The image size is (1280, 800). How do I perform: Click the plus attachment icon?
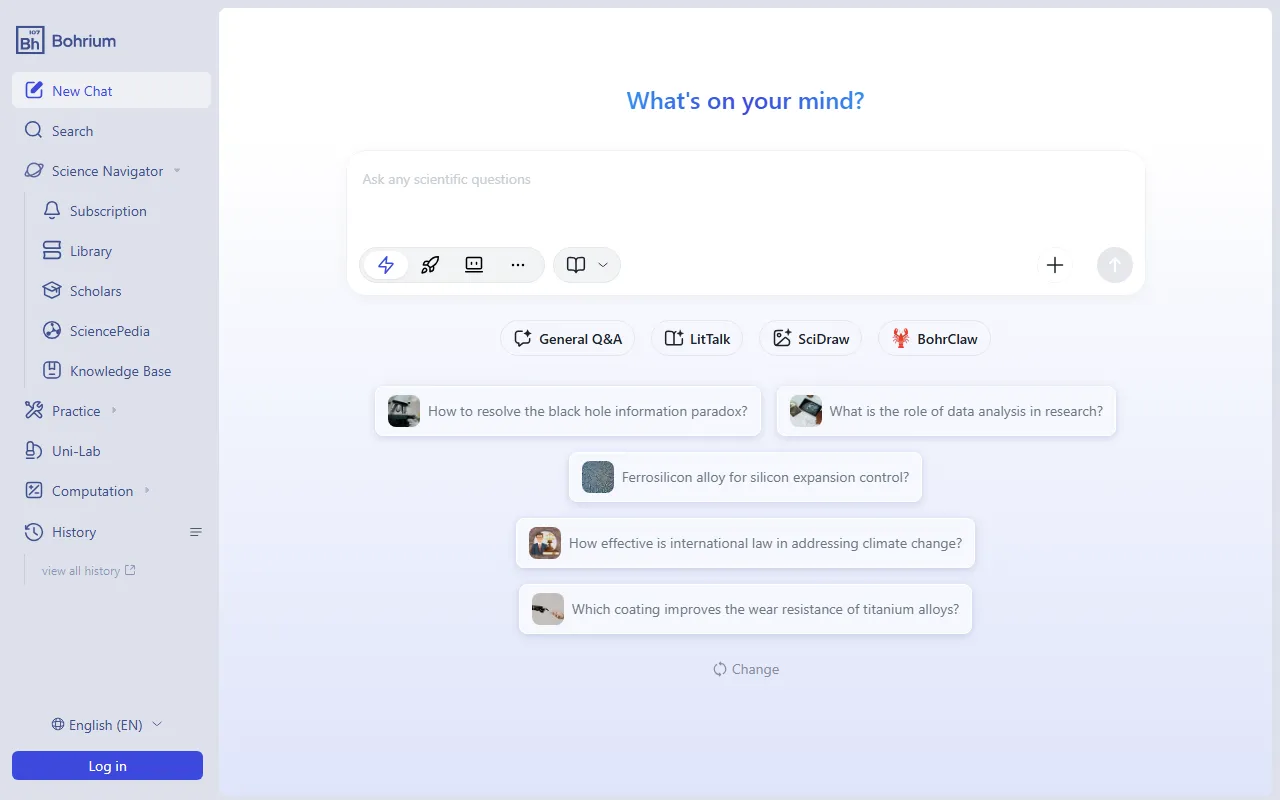(1054, 265)
